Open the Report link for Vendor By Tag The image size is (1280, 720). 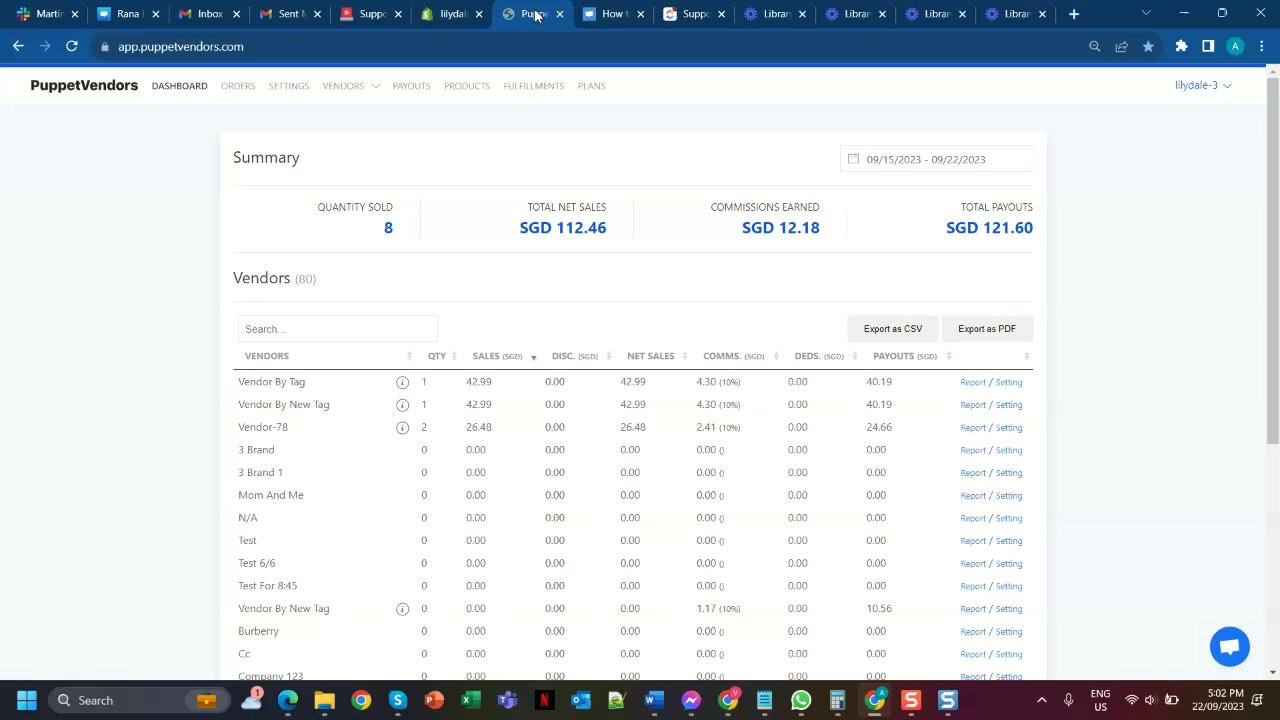973,382
